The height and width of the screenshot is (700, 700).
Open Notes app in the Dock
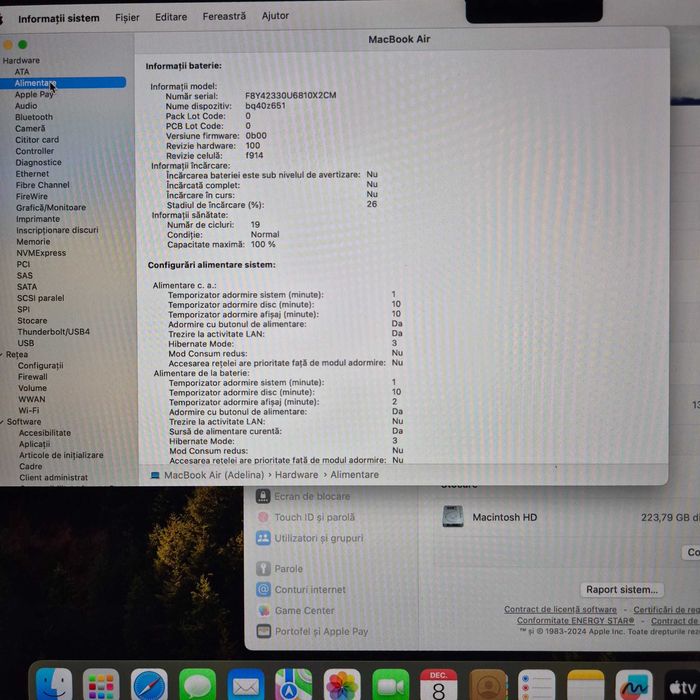tap(585, 685)
